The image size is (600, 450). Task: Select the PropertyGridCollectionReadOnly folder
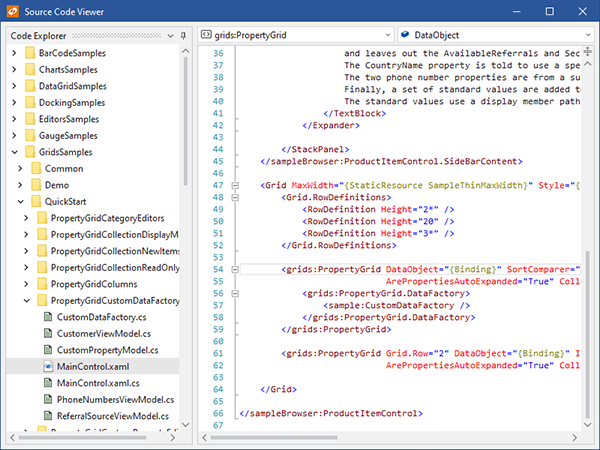pyautogui.click(x=115, y=267)
